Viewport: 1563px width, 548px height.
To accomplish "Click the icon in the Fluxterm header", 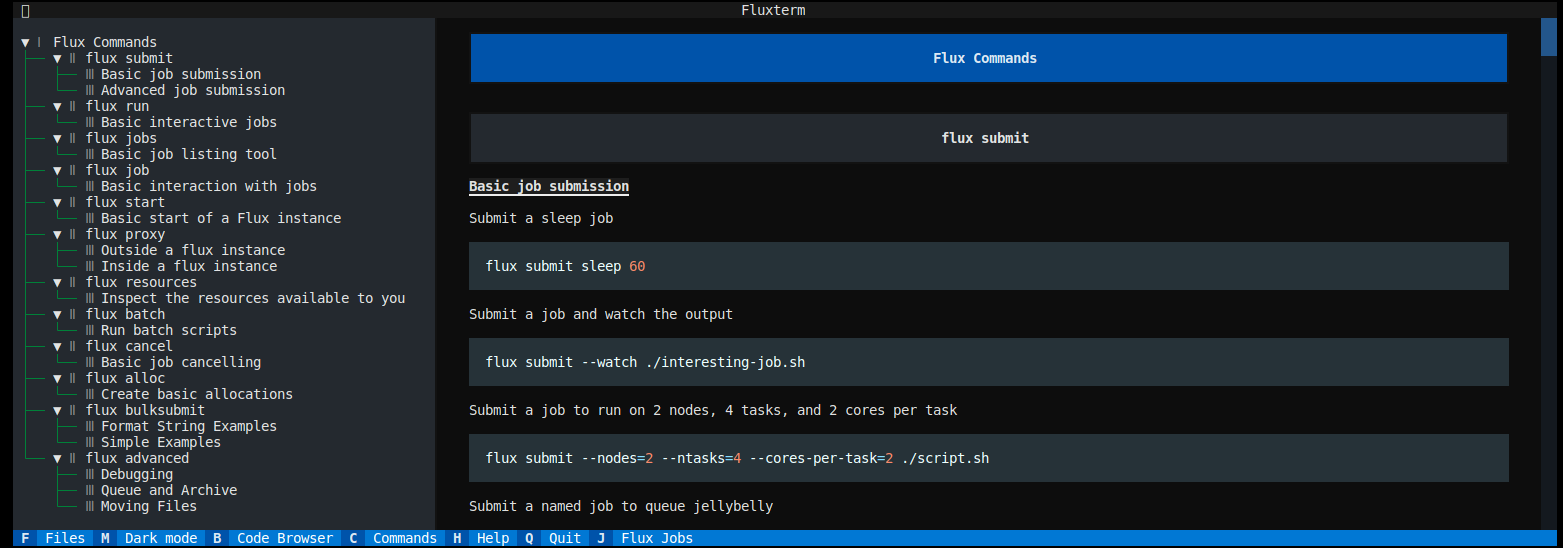I will click(x=25, y=10).
